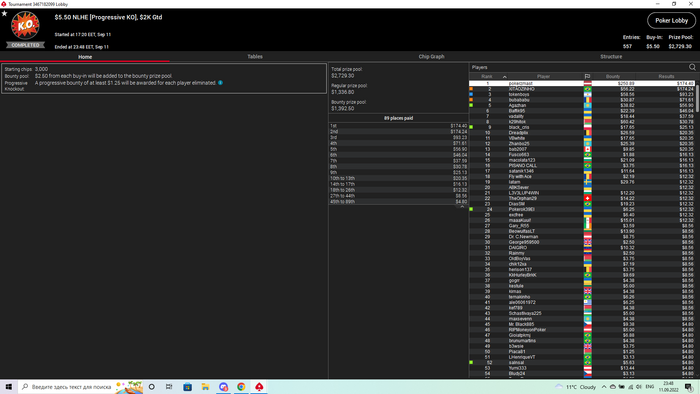Sort by the country flag column header
The image size is (700, 394).
click(x=587, y=76)
